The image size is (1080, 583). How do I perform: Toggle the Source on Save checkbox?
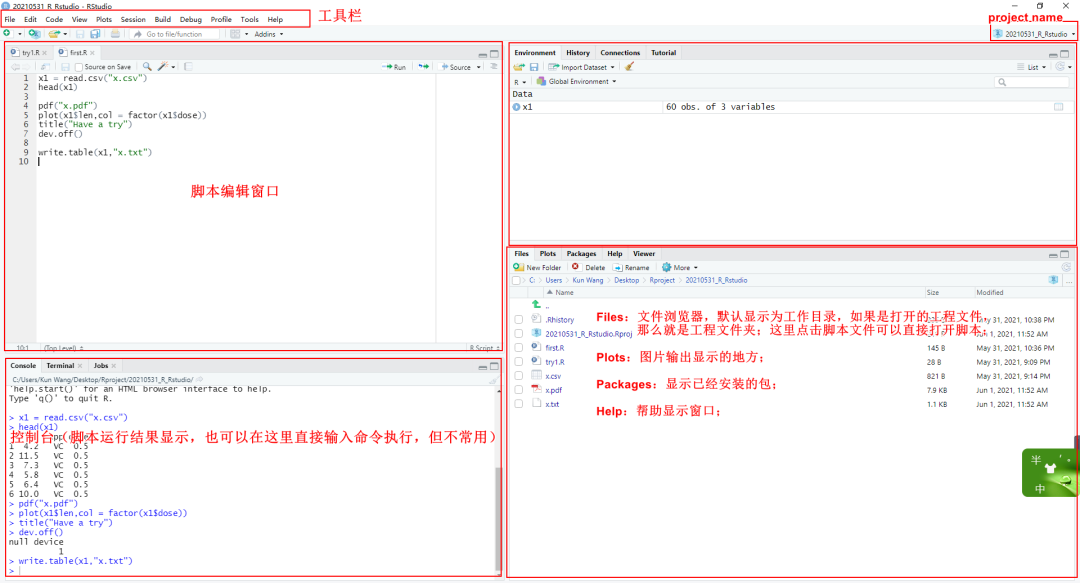click(79, 67)
